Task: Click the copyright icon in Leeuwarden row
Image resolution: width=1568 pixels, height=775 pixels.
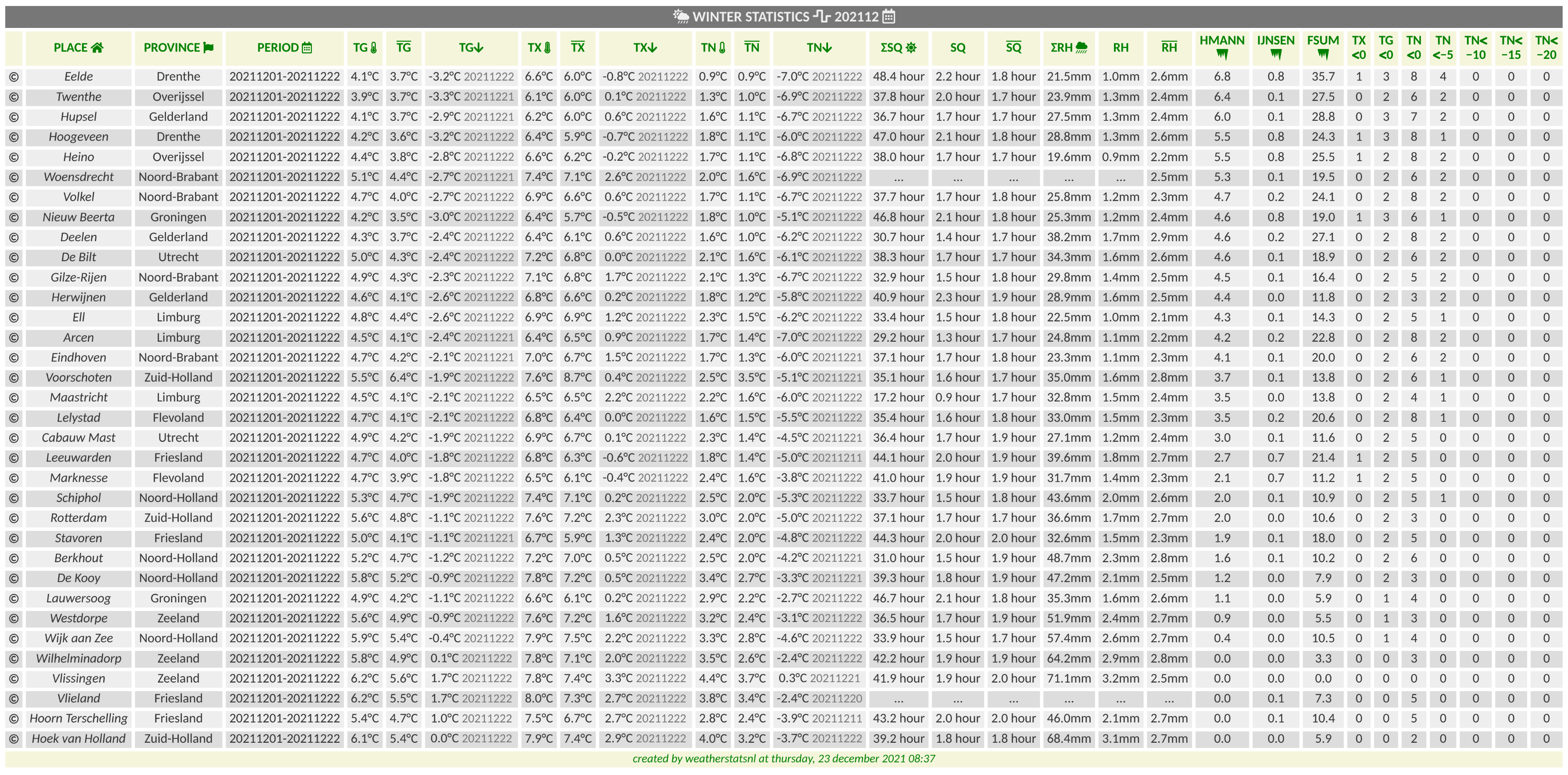Action: pyautogui.click(x=14, y=458)
